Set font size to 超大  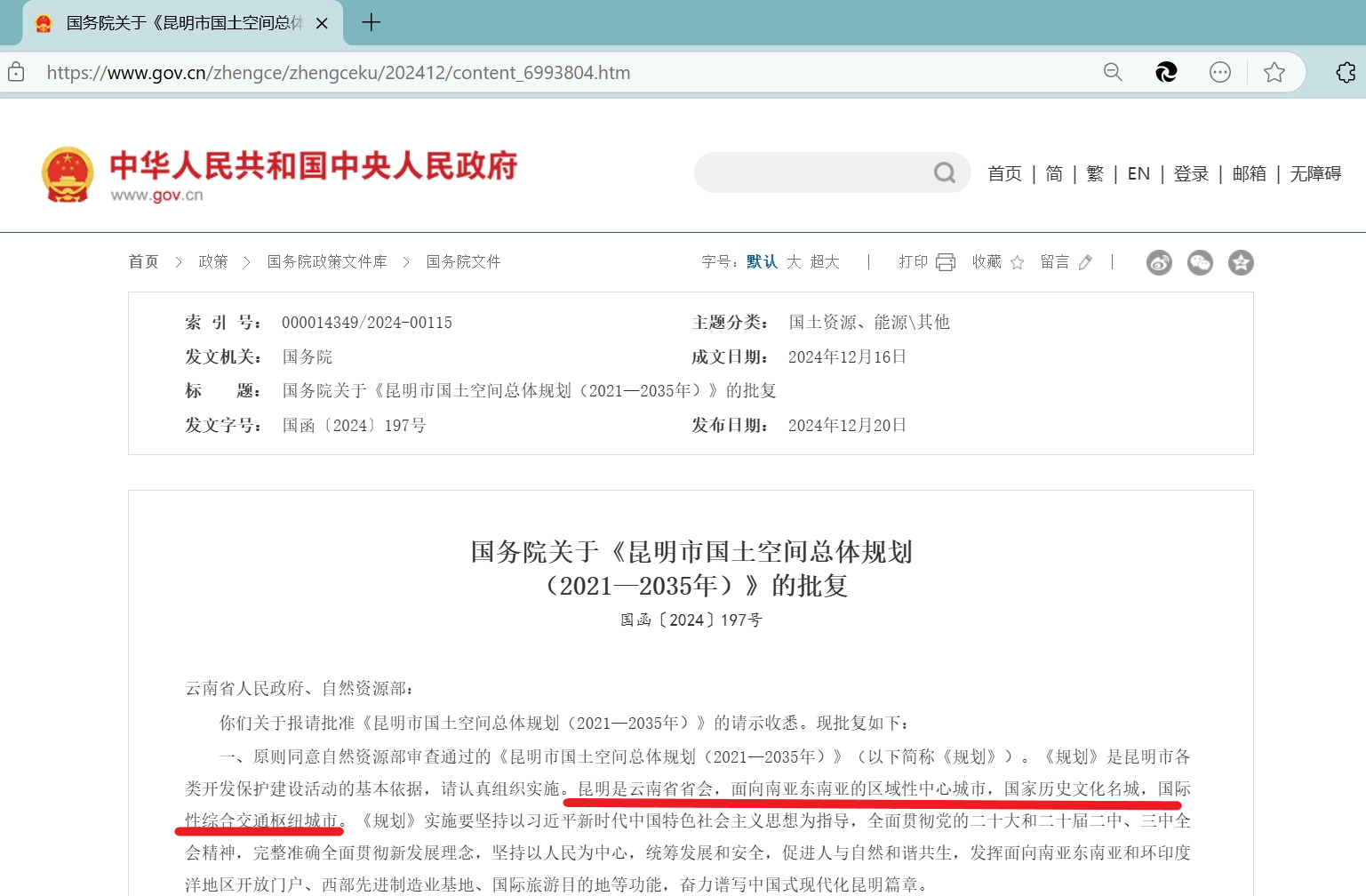pyautogui.click(x=825, y=261)
